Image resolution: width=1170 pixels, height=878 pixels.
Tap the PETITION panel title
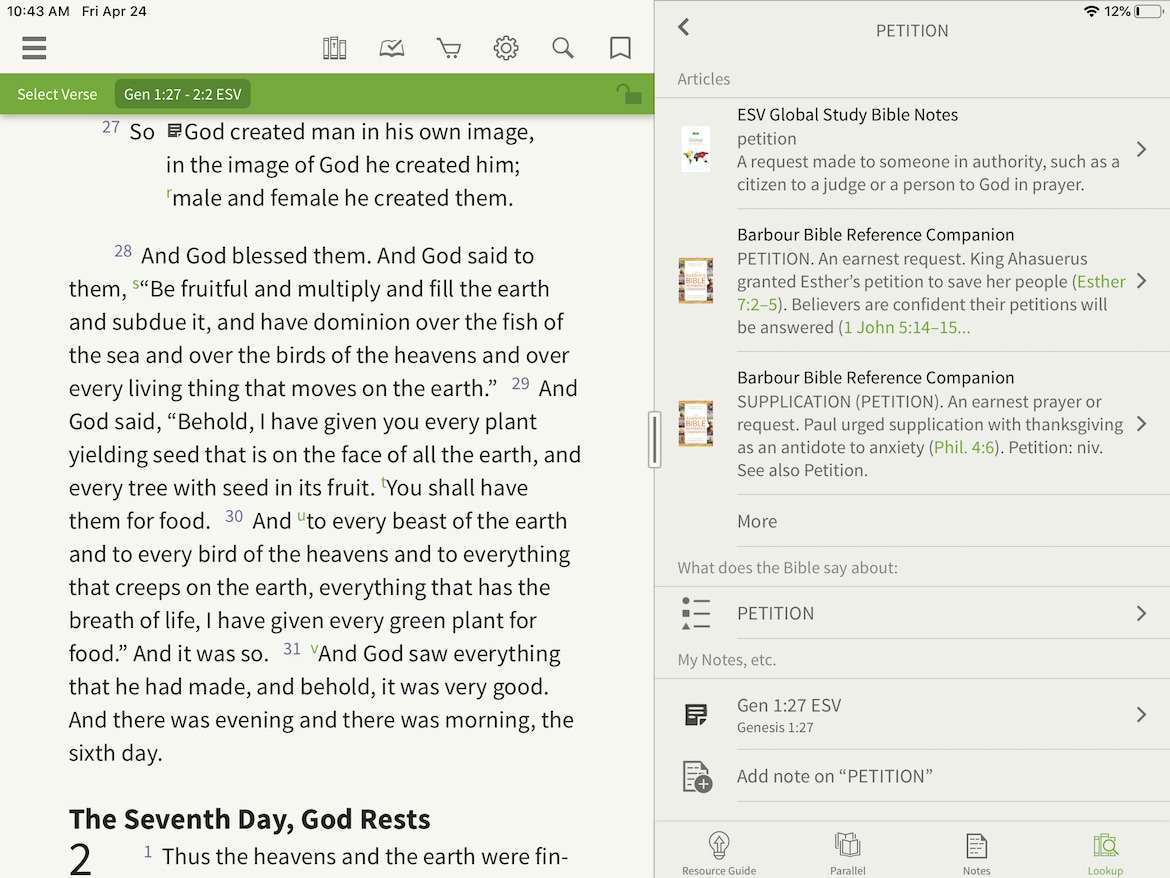[912, 31]
